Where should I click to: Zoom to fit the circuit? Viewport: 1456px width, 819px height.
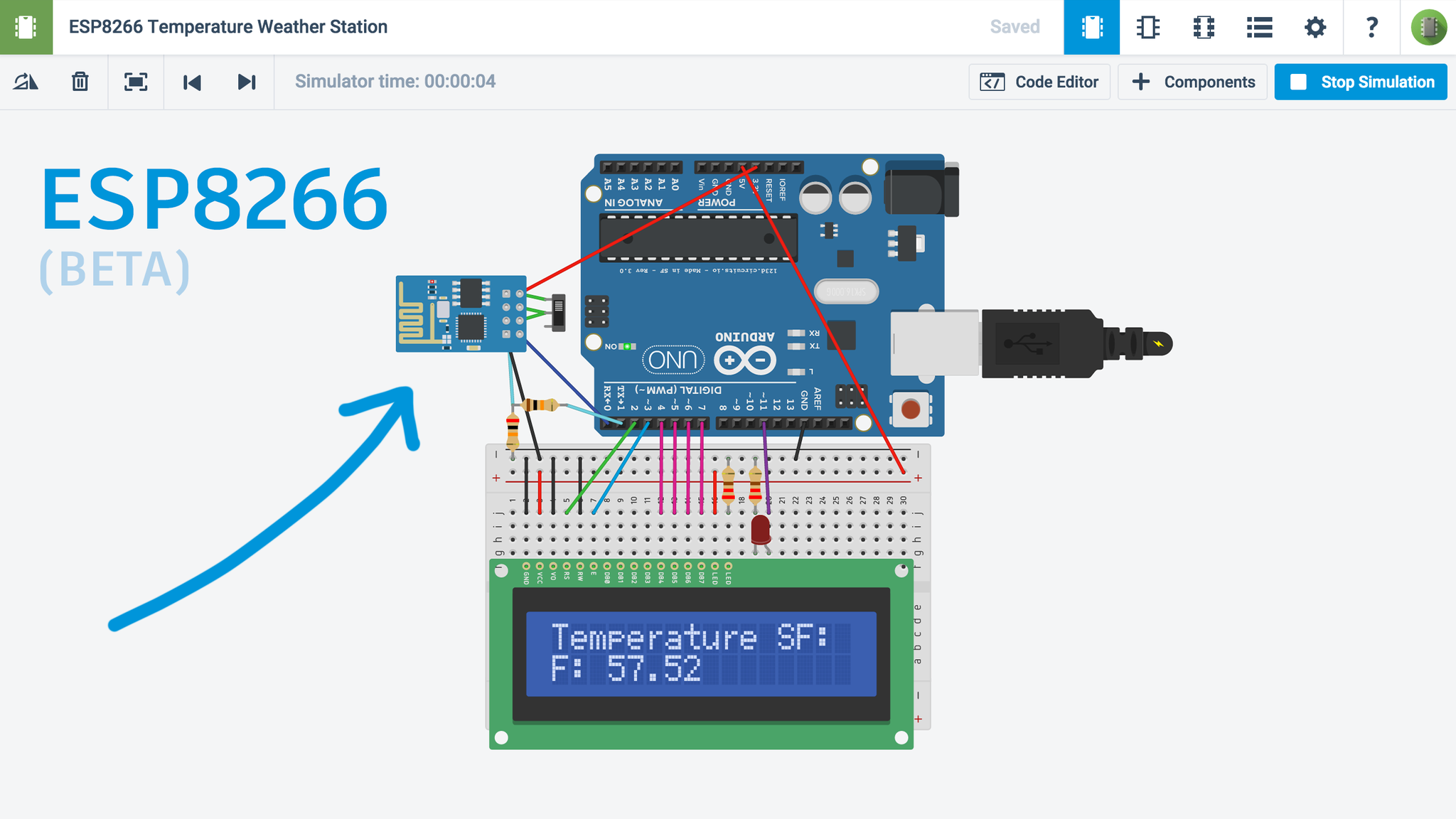click(x=136, y=82)
